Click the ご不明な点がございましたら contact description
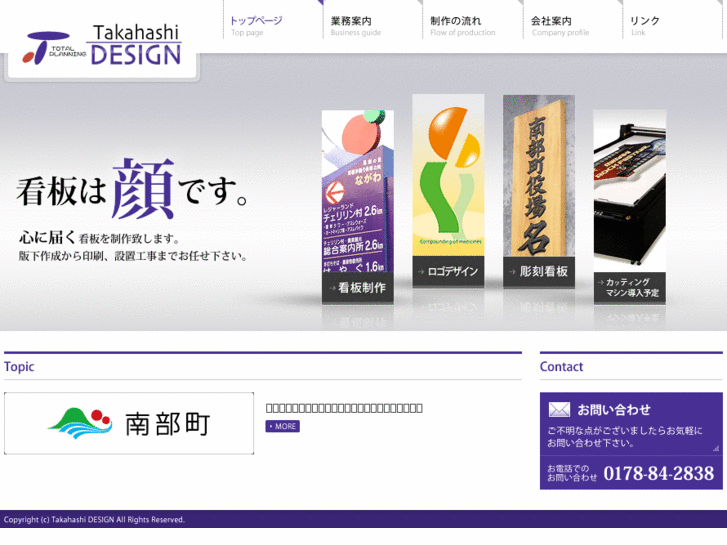The width and height of the screenshot is (727, 545). [625, 436]
